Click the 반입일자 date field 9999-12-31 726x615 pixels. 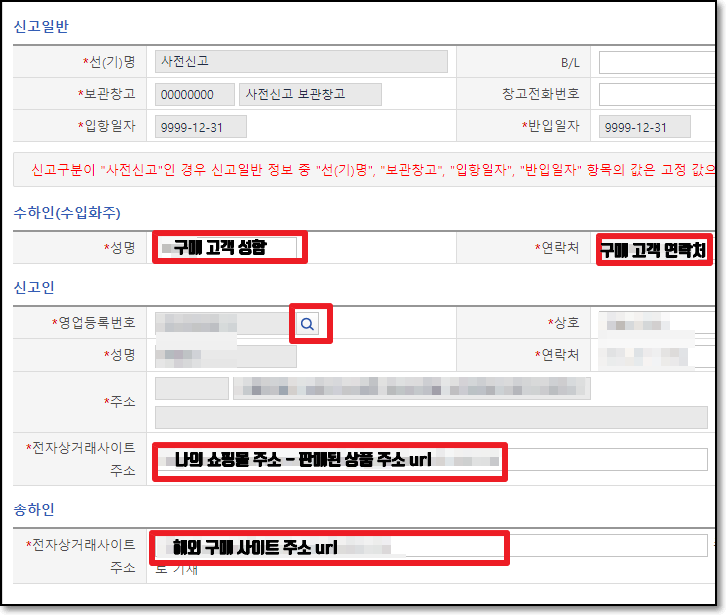pos(645,127)
